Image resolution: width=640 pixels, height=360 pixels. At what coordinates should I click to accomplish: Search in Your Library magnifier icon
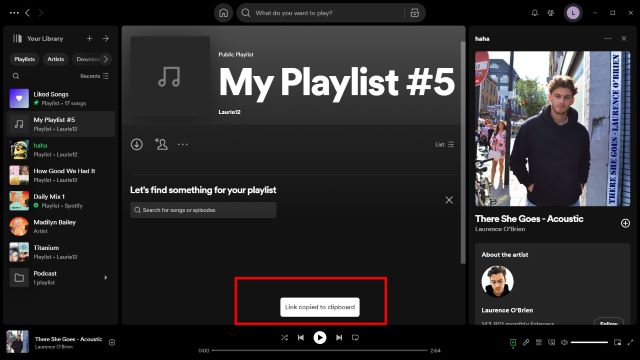pyautogui.click(x=16, y=76)
